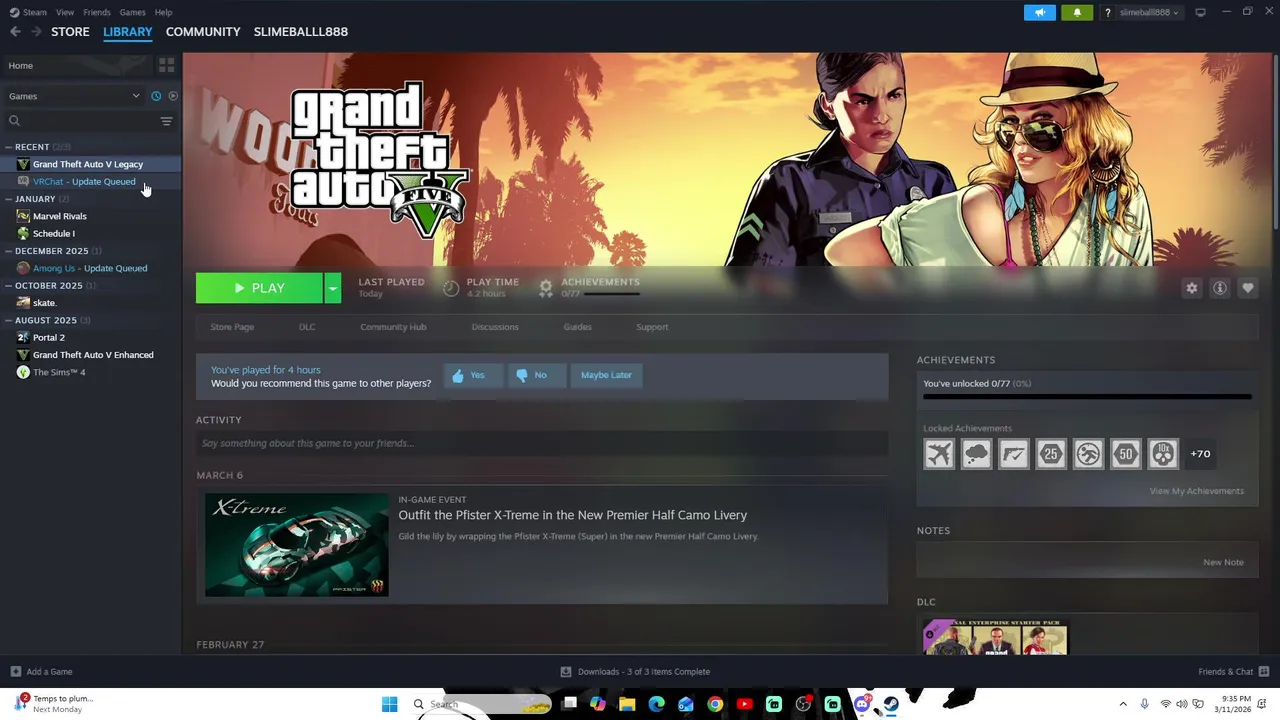Open the Guides link
The height and width of the screenshot is (720, 1280).
577,327
